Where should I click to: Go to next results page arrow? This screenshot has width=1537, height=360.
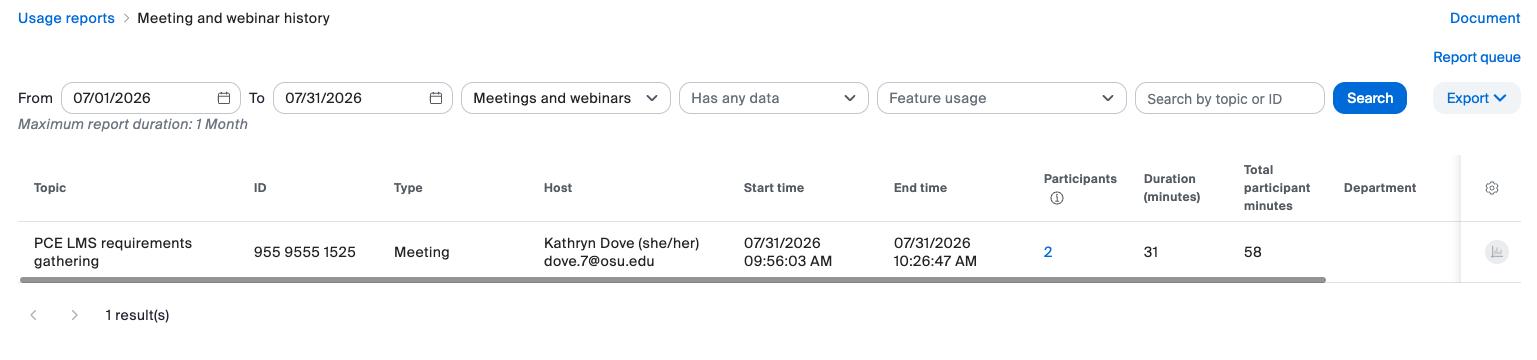coord(75,315)
